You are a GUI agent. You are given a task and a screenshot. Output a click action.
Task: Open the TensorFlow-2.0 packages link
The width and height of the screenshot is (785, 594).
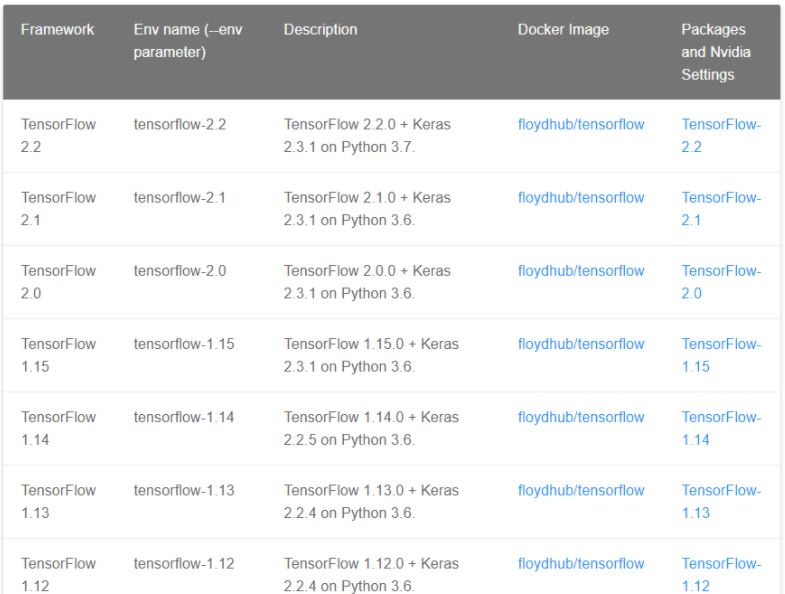pos(721,281)
